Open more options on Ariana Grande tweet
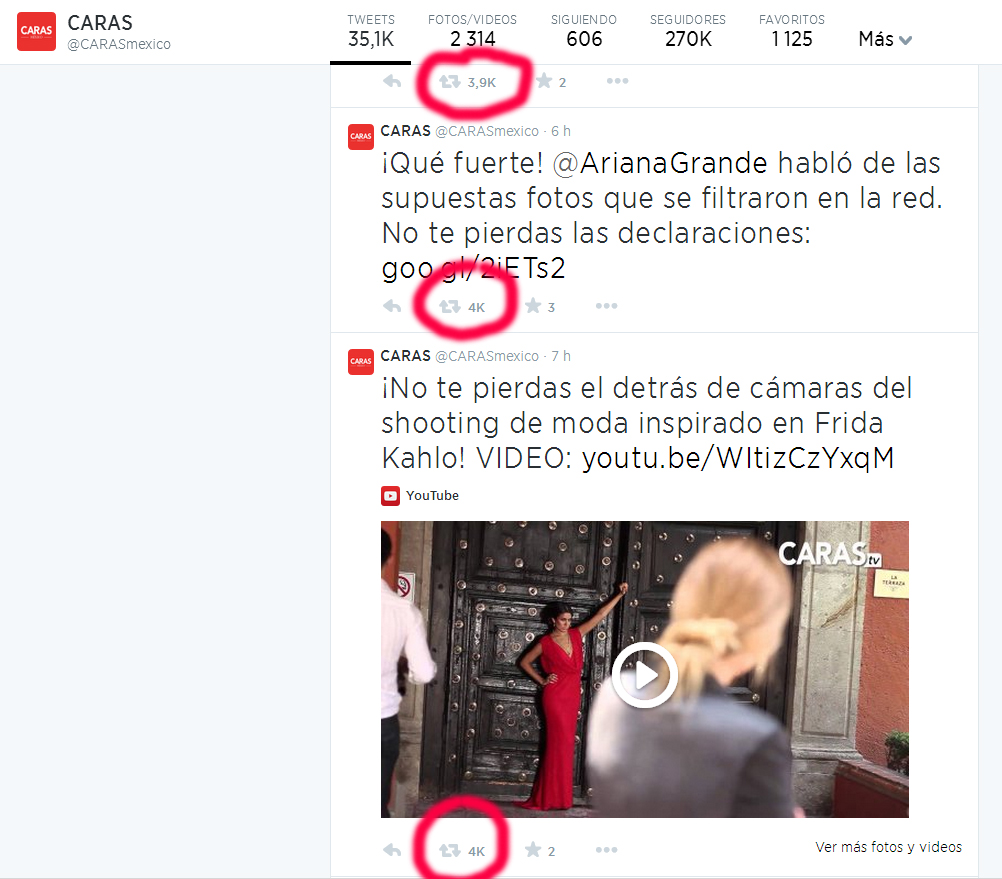1002x879 pixels. click(x=606, y=306)
